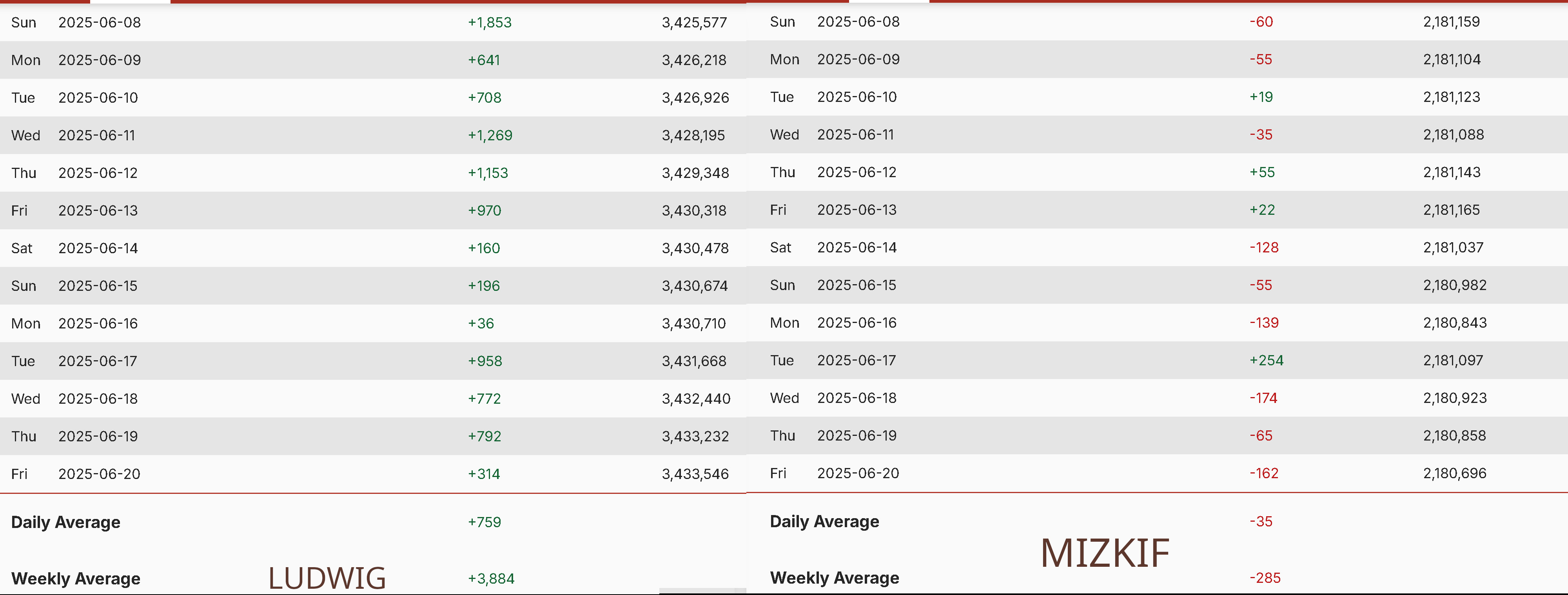Click Ludwig's +160 gain on Saturday 2025-06-14
Viewport: 1568px width, 595px height.
pos(484,249)
